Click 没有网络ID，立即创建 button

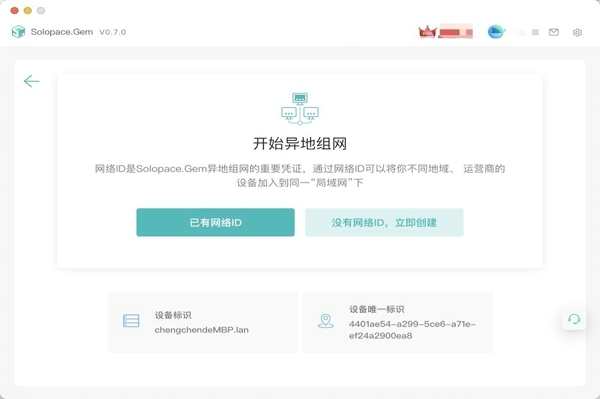384,222
